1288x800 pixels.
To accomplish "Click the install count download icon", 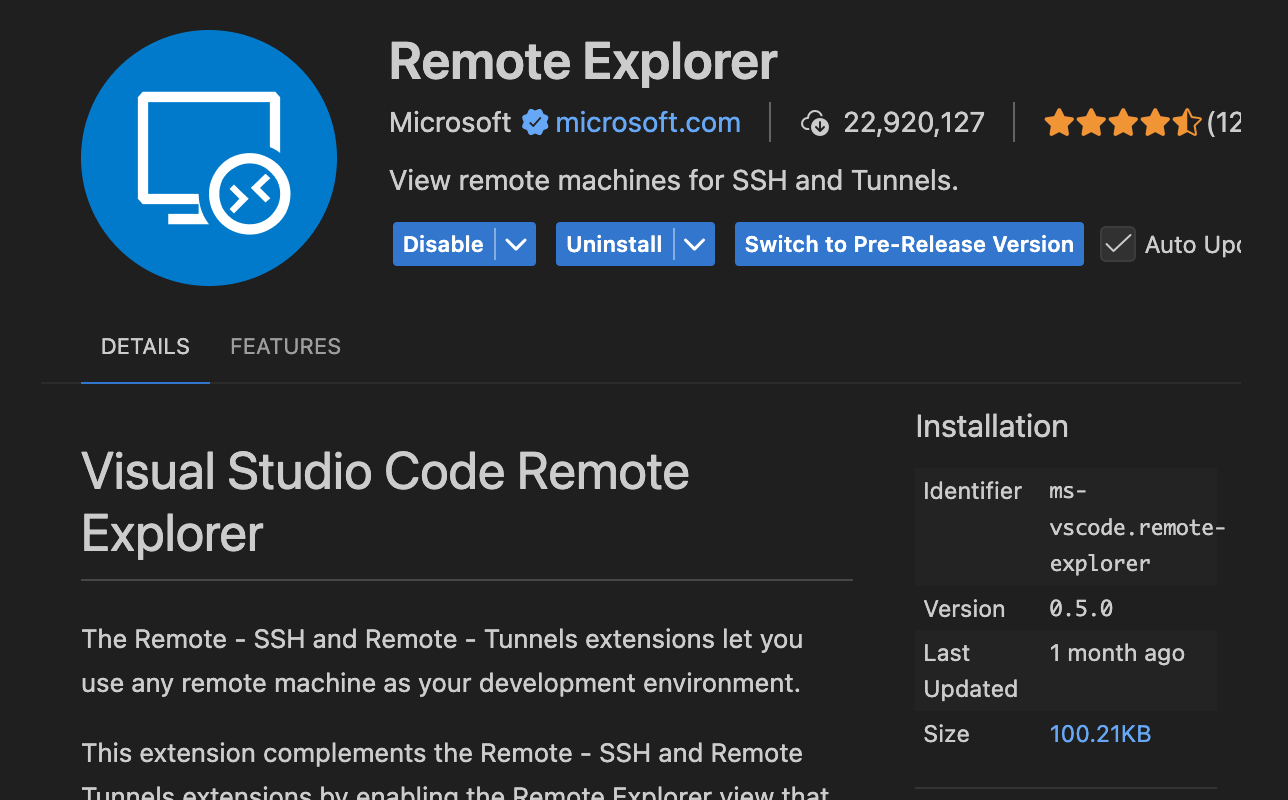I will point(815,123).
